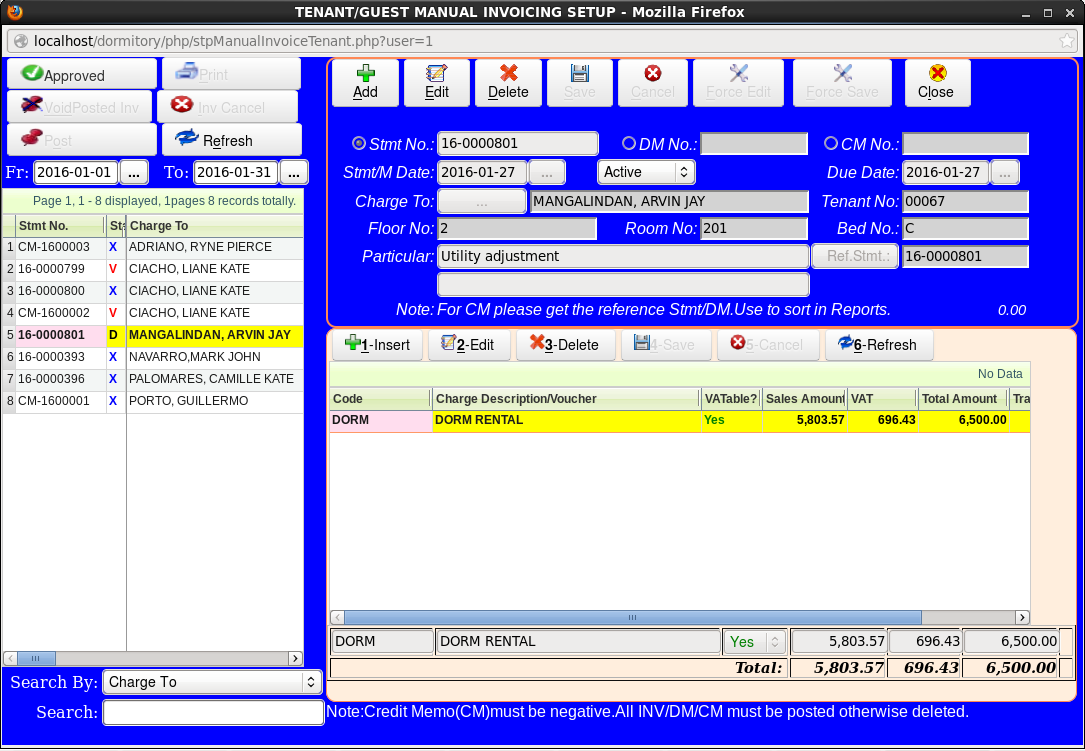Open the VATable Yes dropdown
This screenshot has height=751, width=1085.
tap(754, 642)
